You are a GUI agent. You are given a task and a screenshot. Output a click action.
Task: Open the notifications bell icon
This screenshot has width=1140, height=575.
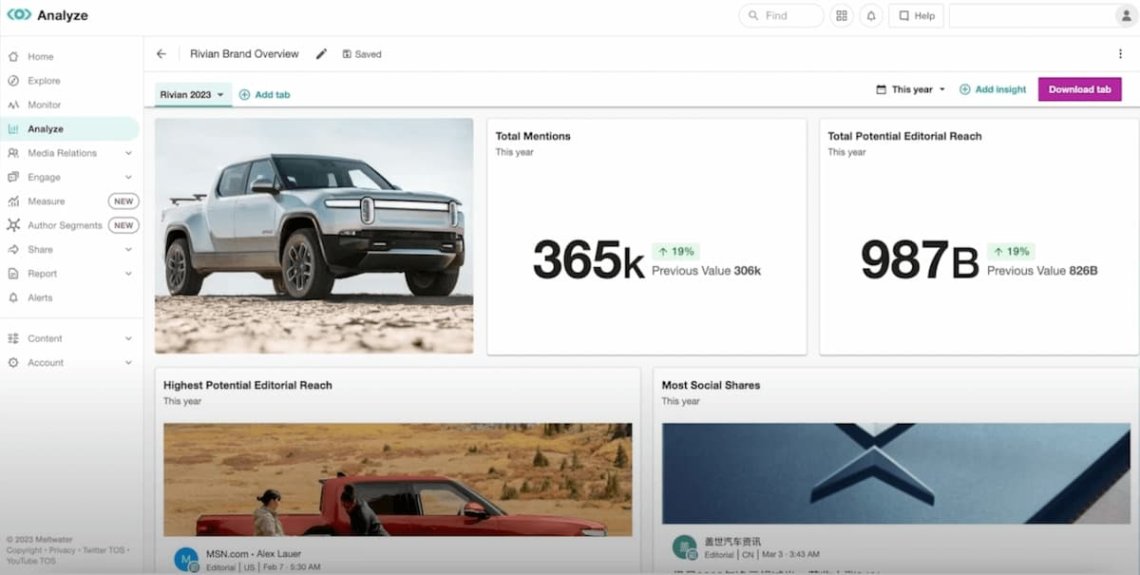[x=870, y=16]
